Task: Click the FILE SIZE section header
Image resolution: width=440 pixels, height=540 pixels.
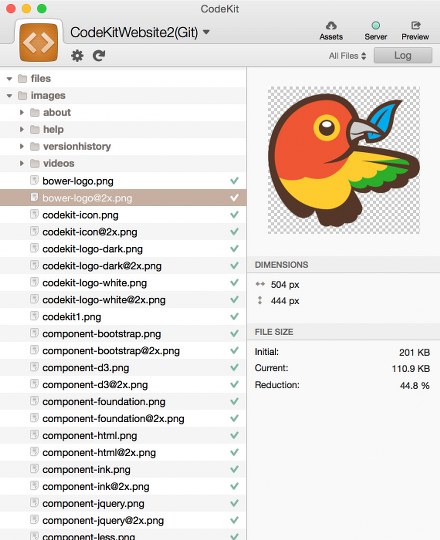Action: tap(274, 332)
